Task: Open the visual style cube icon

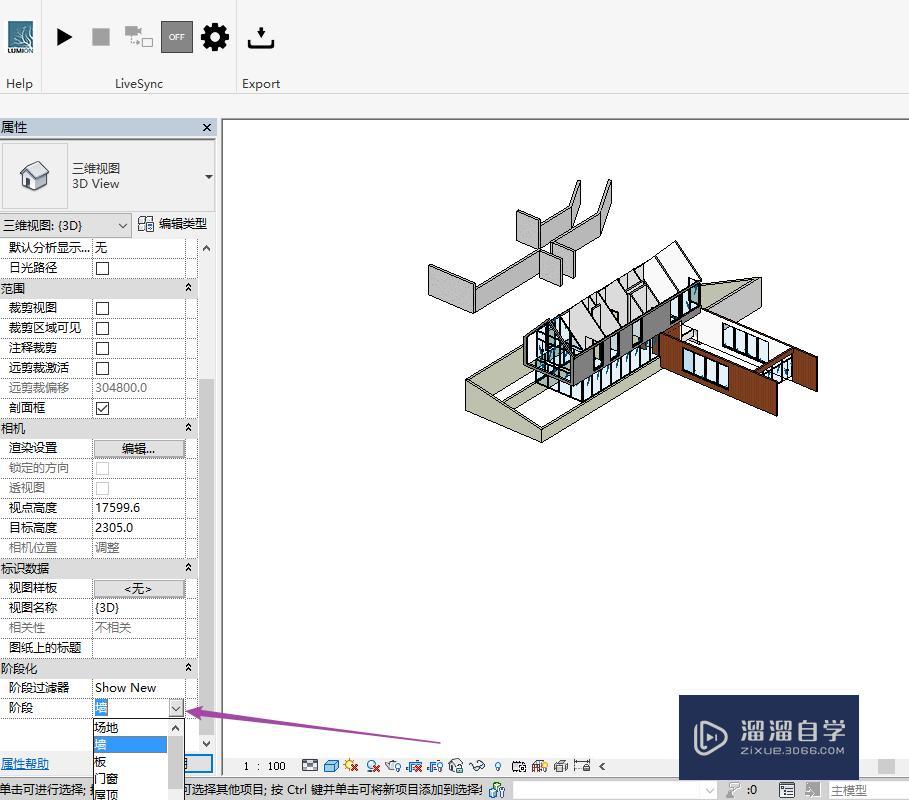Action: 332,766
